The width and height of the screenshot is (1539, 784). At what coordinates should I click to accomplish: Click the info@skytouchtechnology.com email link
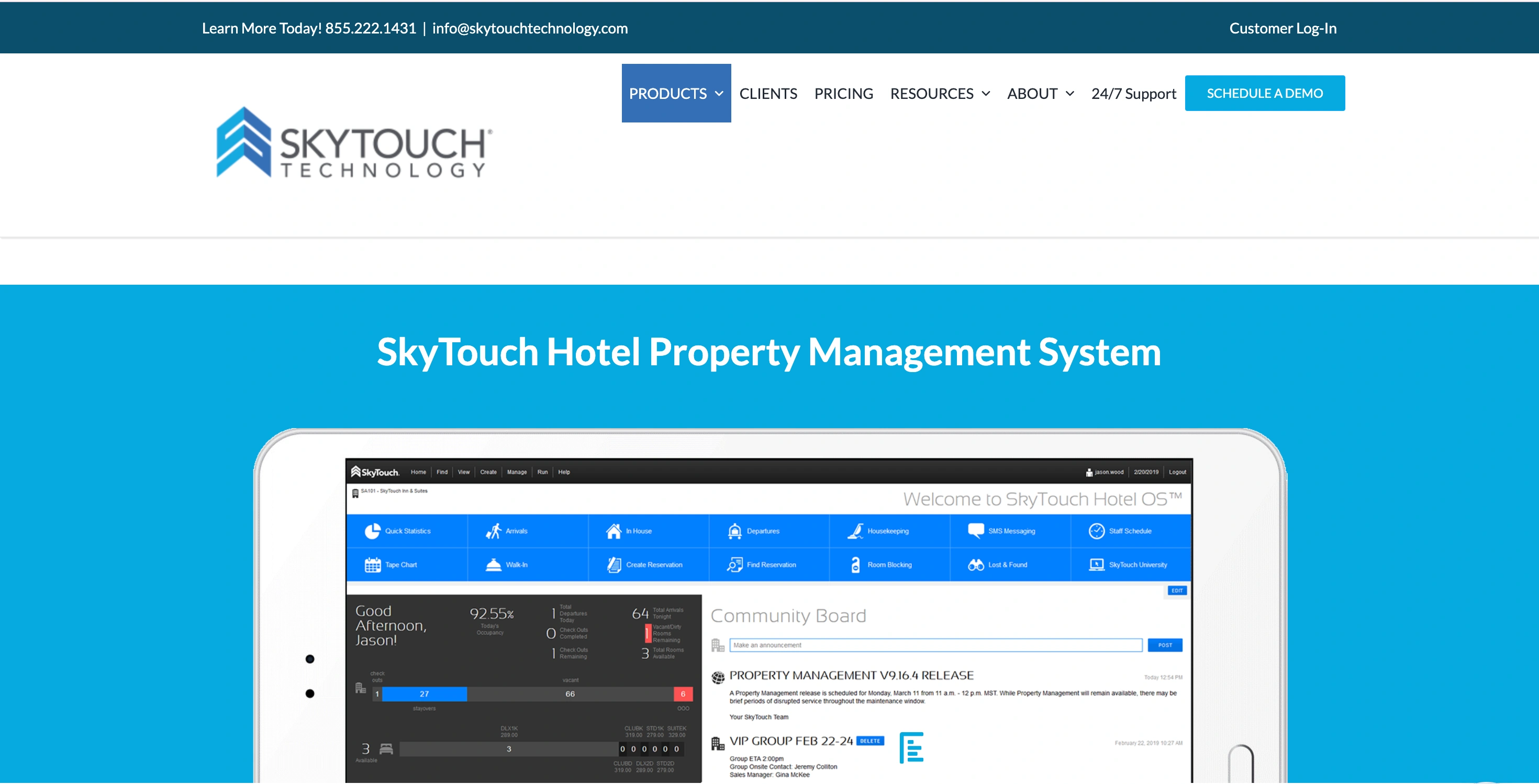pos(529,28)
